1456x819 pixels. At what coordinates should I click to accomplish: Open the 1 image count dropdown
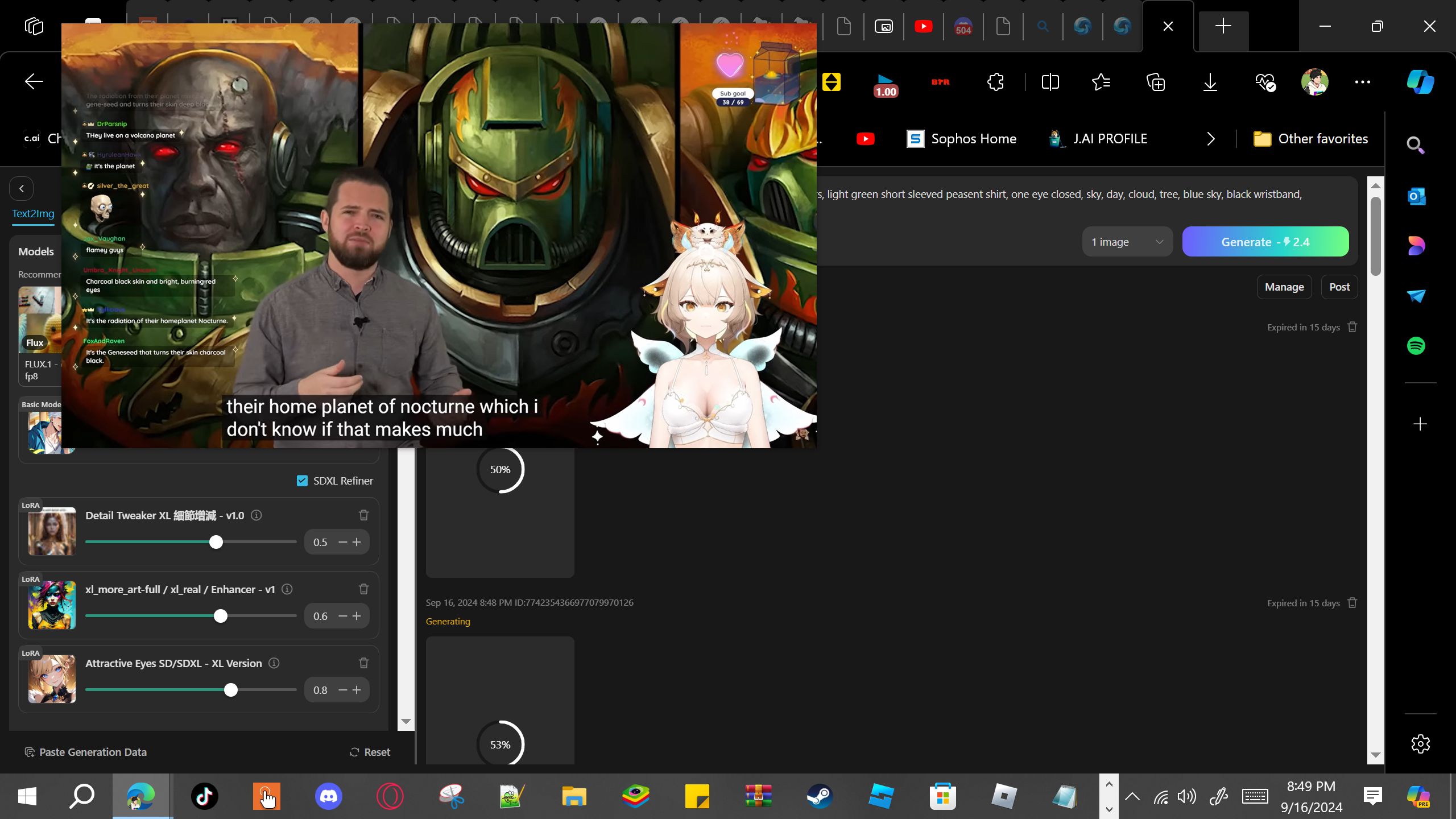(1127, 242)
